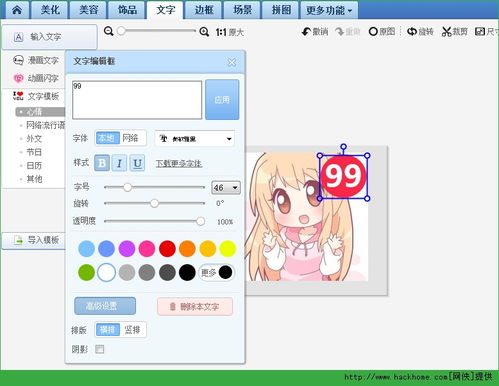The height and width of the screenshot is (386, 499).
Task: Pick the light blue color swatch
Action: coord(86,249)
